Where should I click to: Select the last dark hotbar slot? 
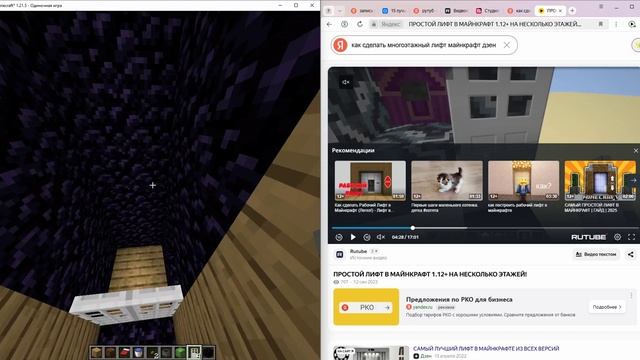tap(208, 352)
